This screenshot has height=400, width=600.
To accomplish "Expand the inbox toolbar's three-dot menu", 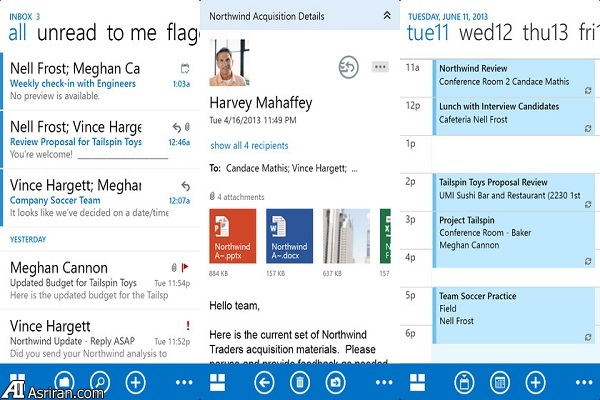I will pyautogui.click(x=184, y=382).
